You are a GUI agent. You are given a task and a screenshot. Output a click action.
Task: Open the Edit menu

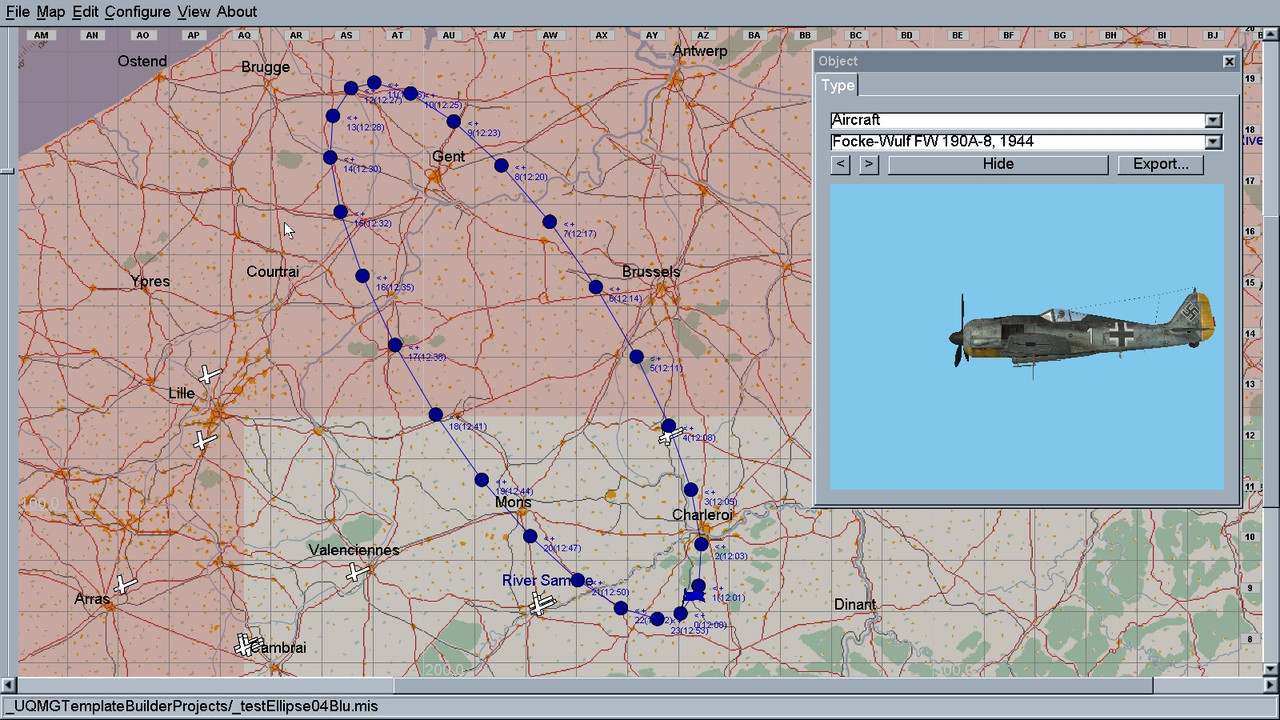pyautogui.click(x=85, y=12)
